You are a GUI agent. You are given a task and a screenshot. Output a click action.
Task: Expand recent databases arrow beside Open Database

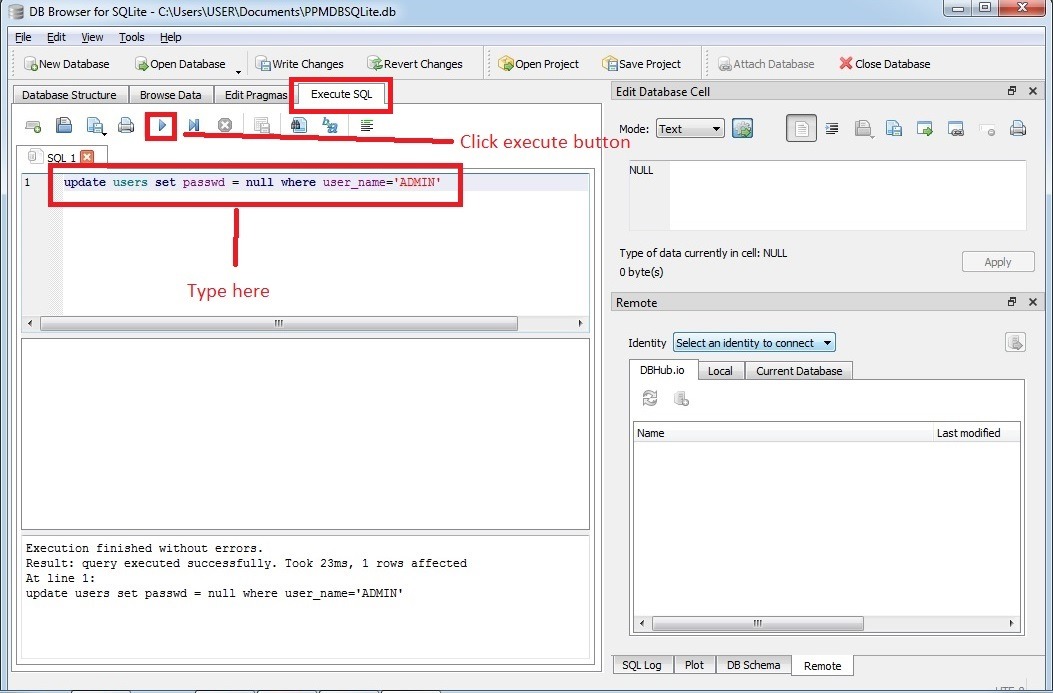[x=238, y=71]
